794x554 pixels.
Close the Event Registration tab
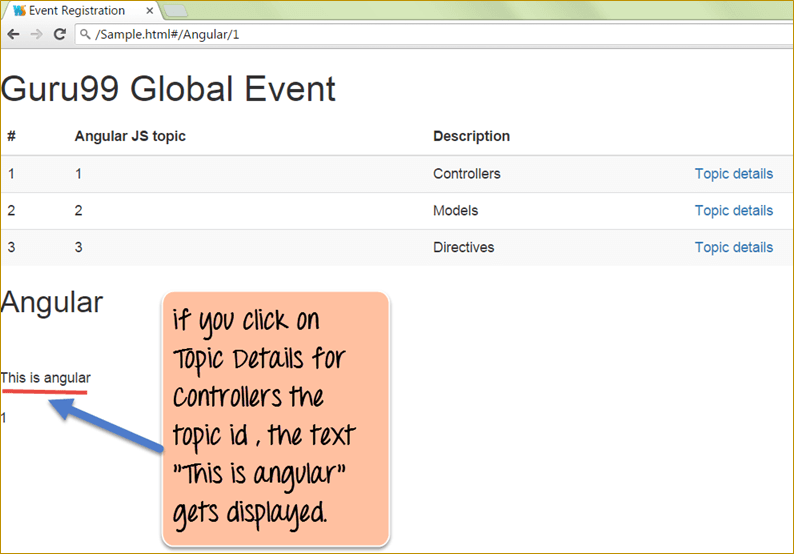[x=150, y=11]
